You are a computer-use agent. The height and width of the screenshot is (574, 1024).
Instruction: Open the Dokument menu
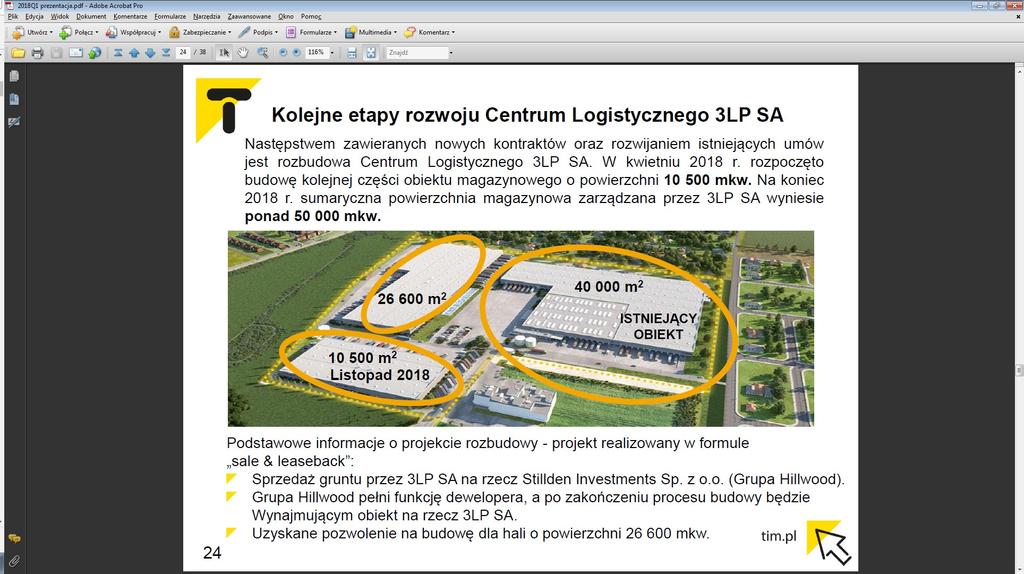pos(91,16)
